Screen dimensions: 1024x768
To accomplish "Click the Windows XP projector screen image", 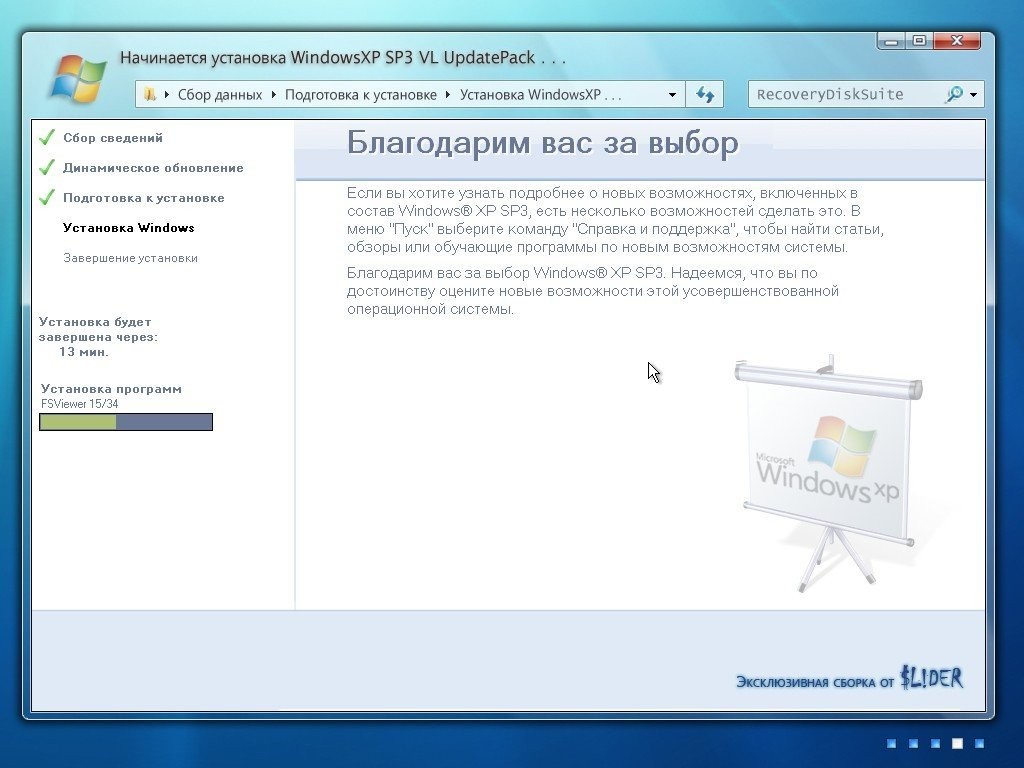I will pos(829,473).
